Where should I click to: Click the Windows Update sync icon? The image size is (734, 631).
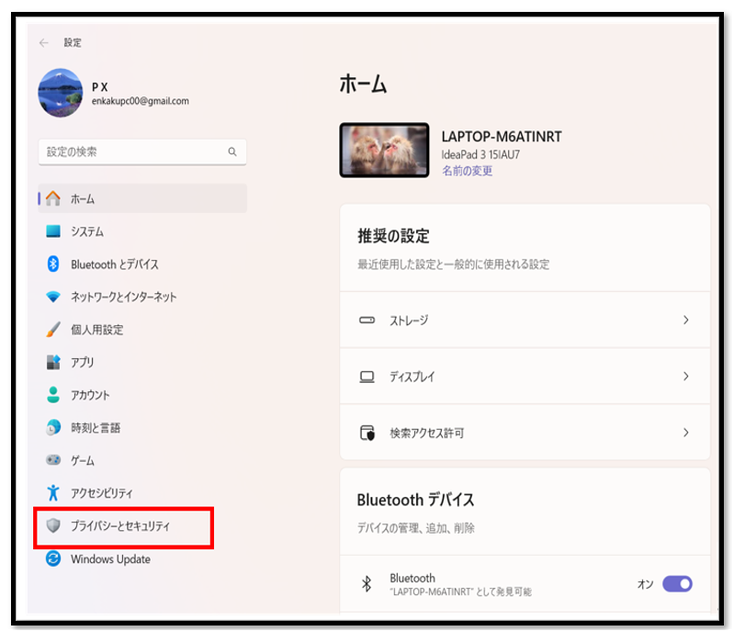point(53,558)
